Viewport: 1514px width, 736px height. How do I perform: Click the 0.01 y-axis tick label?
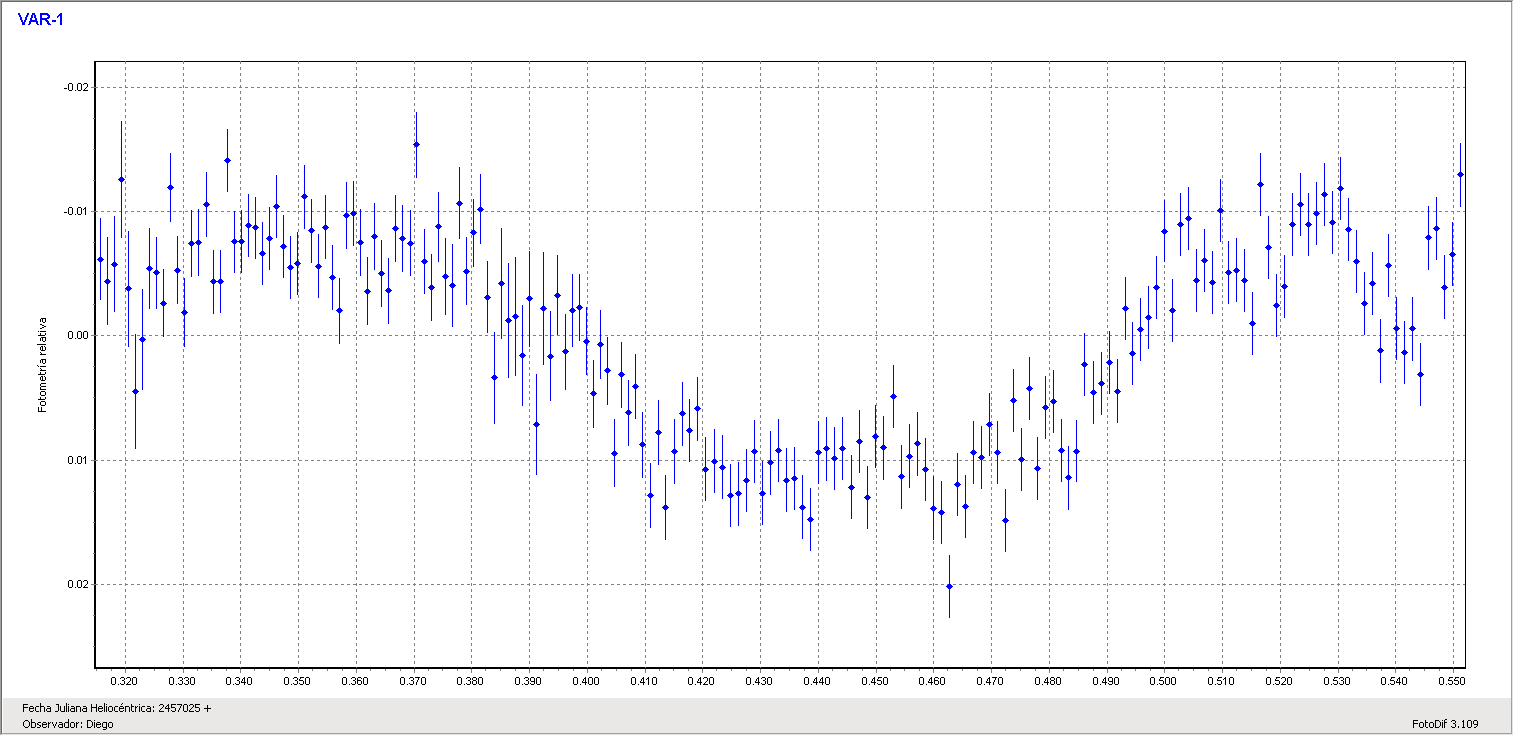(78, 460)
